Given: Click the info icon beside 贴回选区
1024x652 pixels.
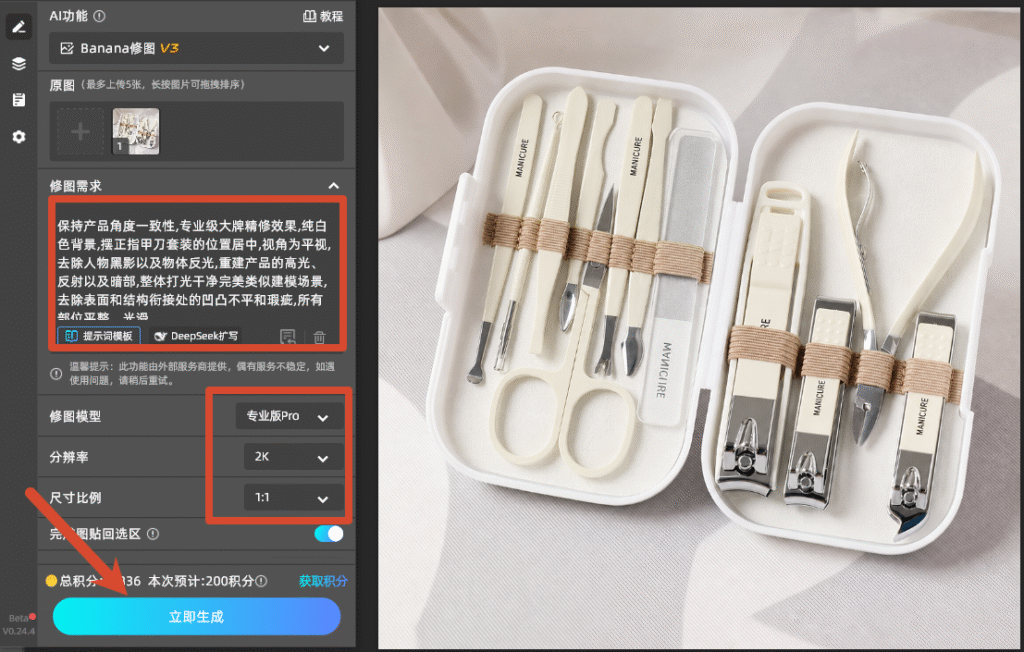Looking at the screenshot, I should [x=153, y=534].
